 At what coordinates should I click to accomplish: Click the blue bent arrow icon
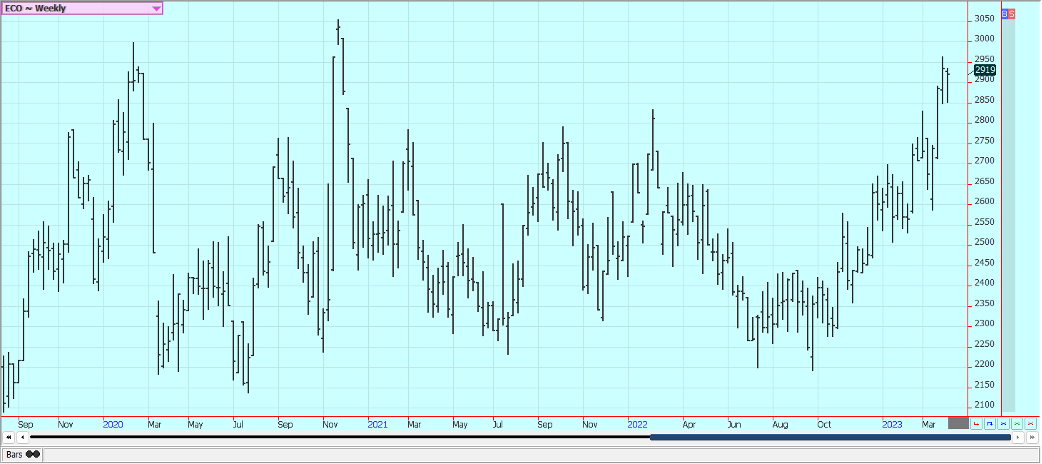tap(990, 423)
